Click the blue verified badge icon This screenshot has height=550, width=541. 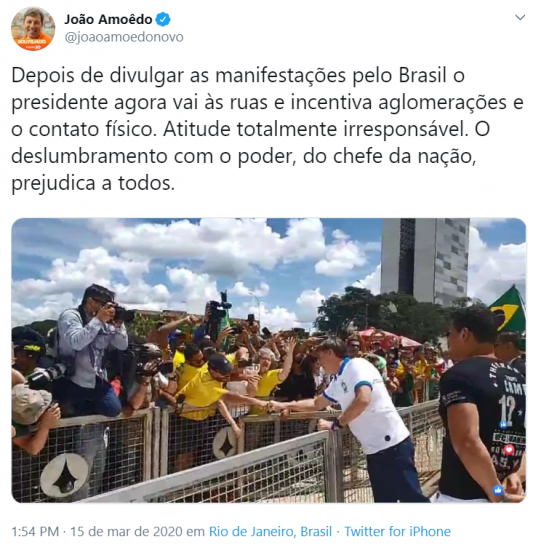pyautogui.click(x=163, y=19)
